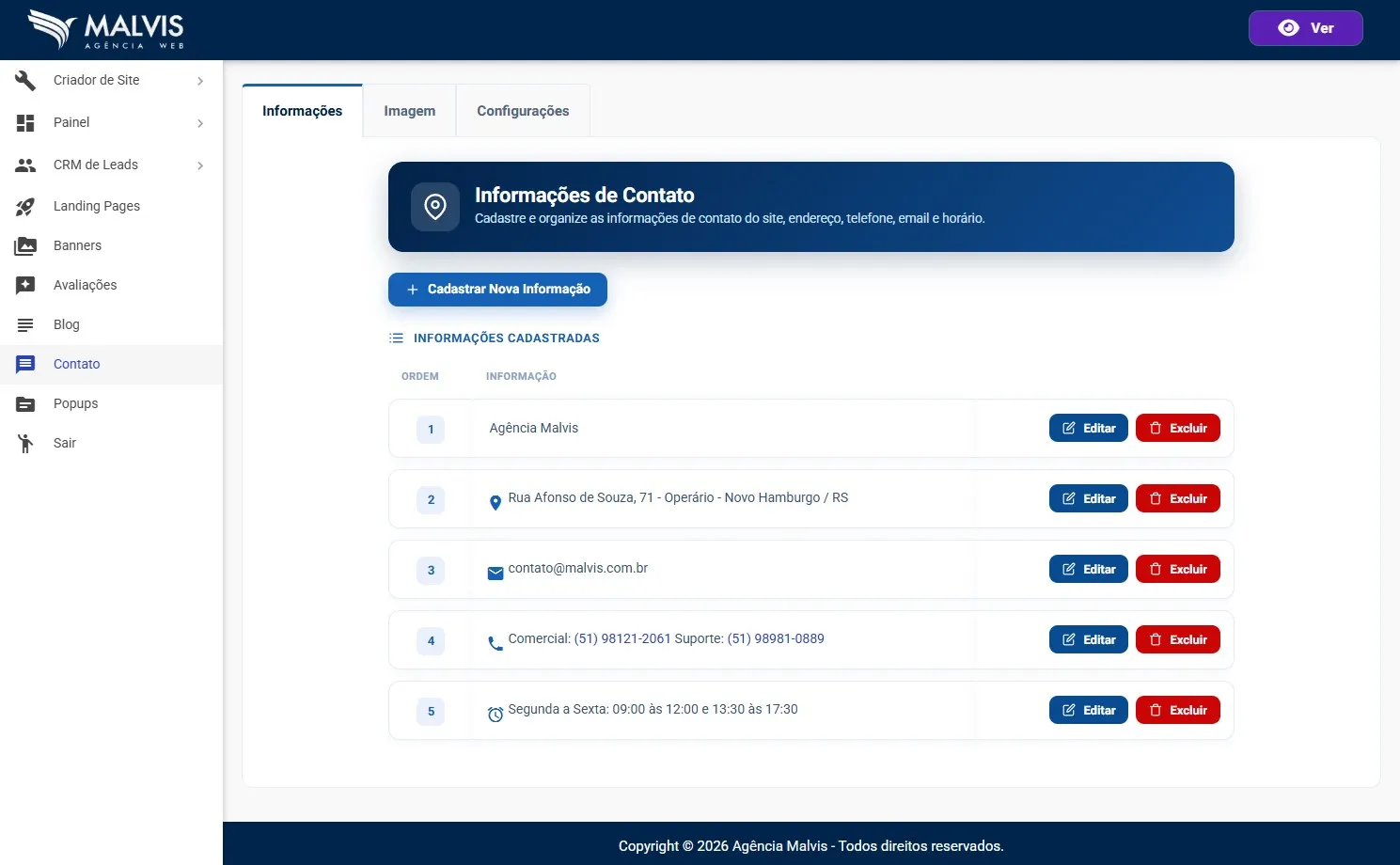The image size is (1400, 865).
Task: Click the Avaliações star icon
Action: 25,285
